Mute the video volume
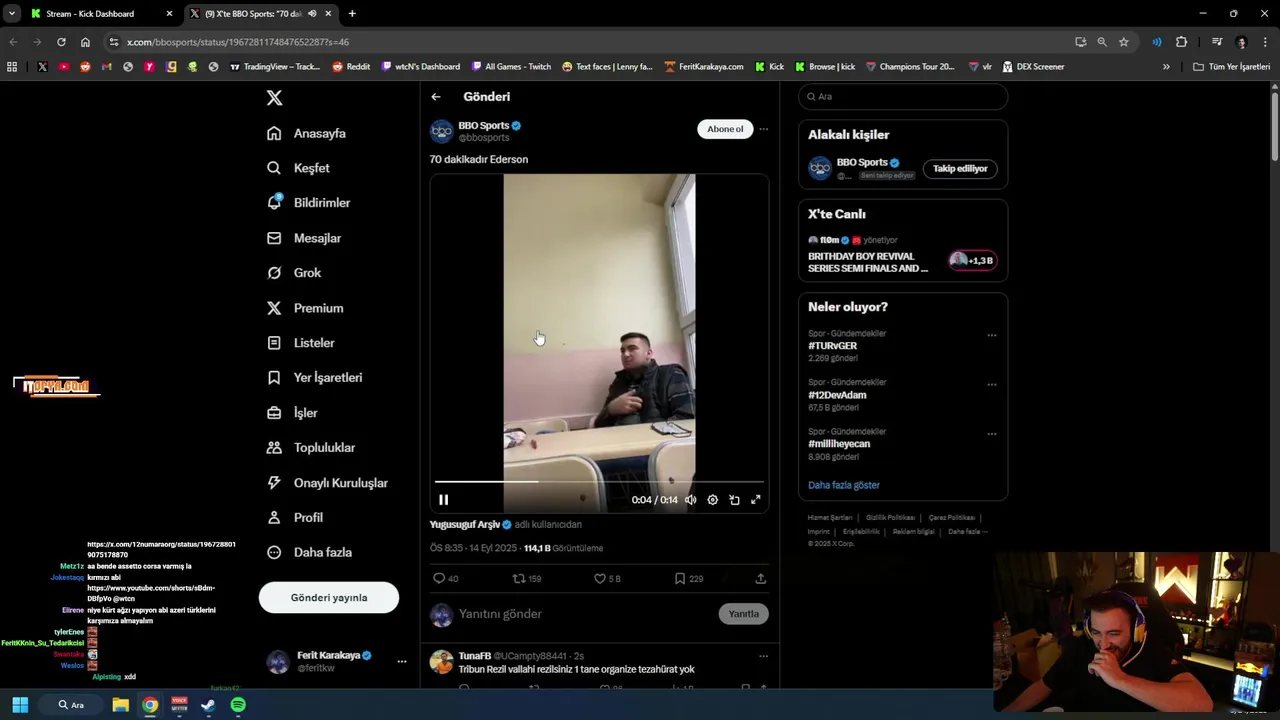 [690, 500]
